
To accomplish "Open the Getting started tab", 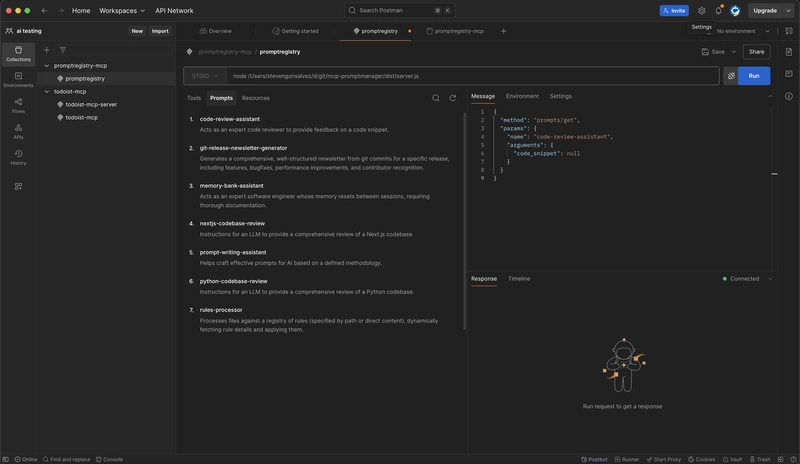I will coord(295,31).
